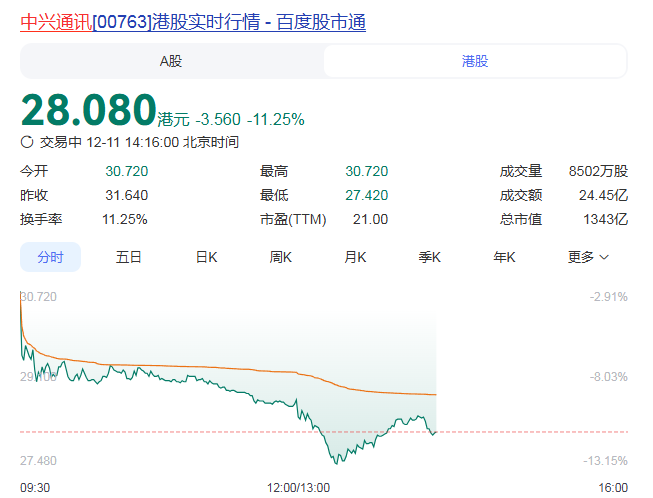Viewport: 653px width, 498px height.
Task: Switch to the A股 tab
Action: click(x=171, y=61)
